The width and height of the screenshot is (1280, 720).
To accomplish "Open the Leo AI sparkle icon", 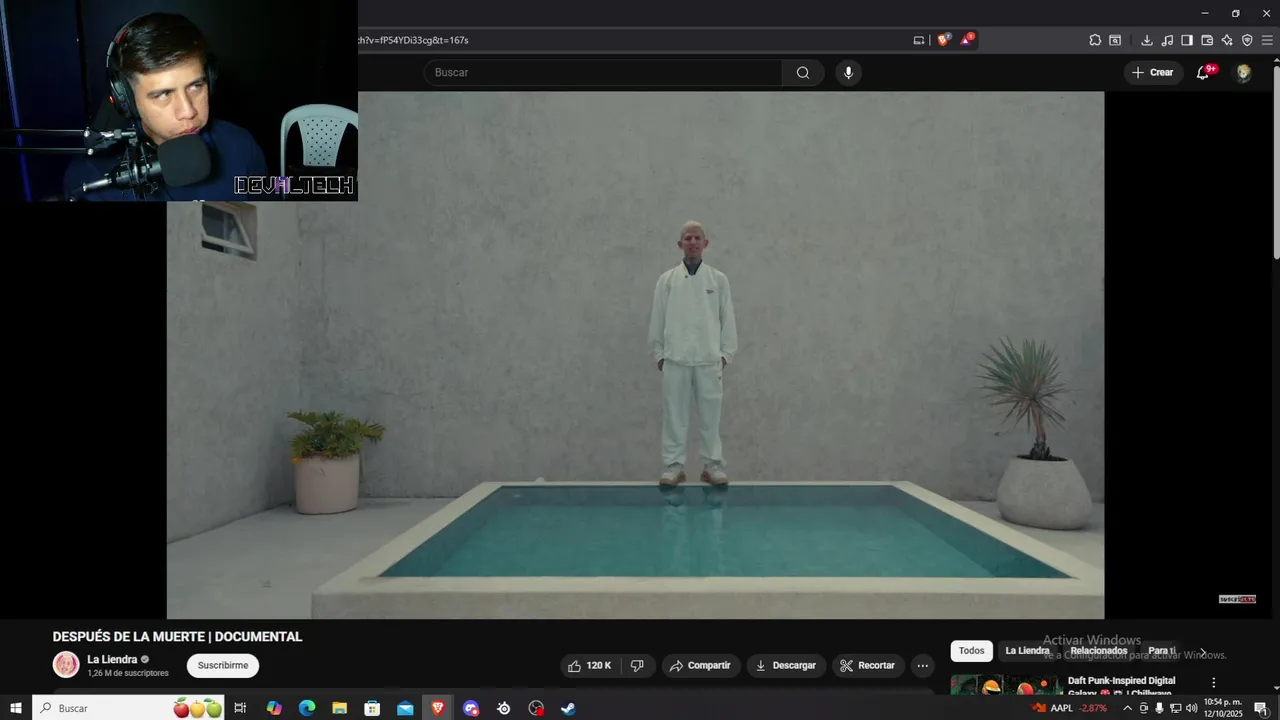I will click(1227, 40).
